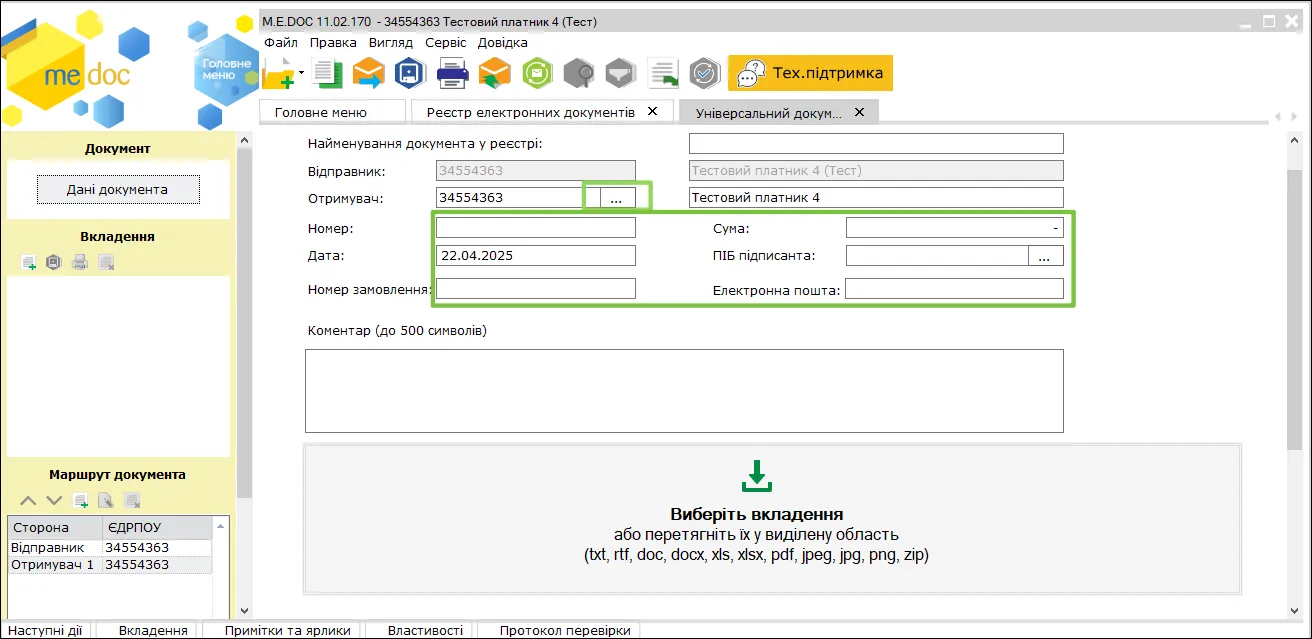Close the Реєстр електронних документів tab
Screen dimensions: 1312x639
653,111
